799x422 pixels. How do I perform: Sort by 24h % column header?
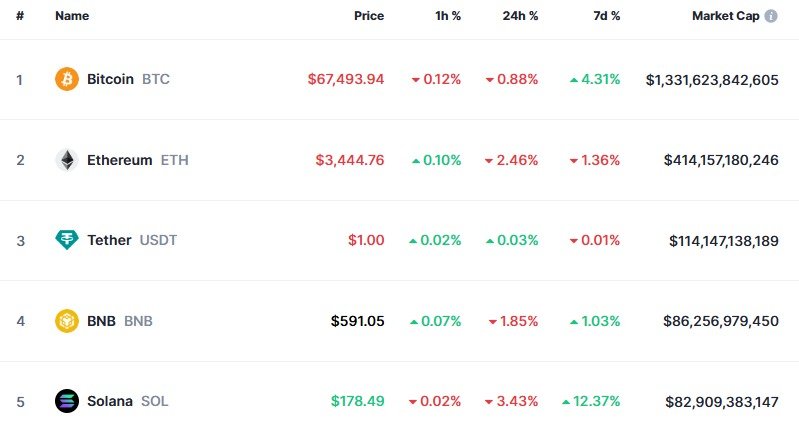point(520,17)
